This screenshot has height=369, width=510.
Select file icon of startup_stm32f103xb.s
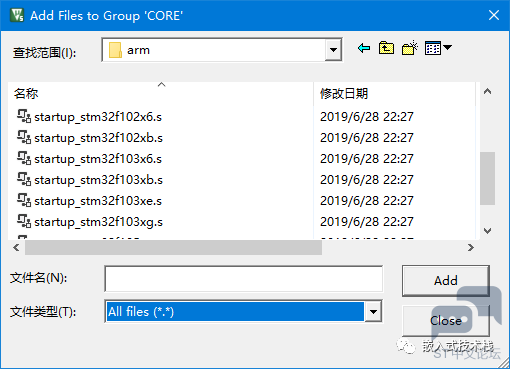[x=24, y=179]
